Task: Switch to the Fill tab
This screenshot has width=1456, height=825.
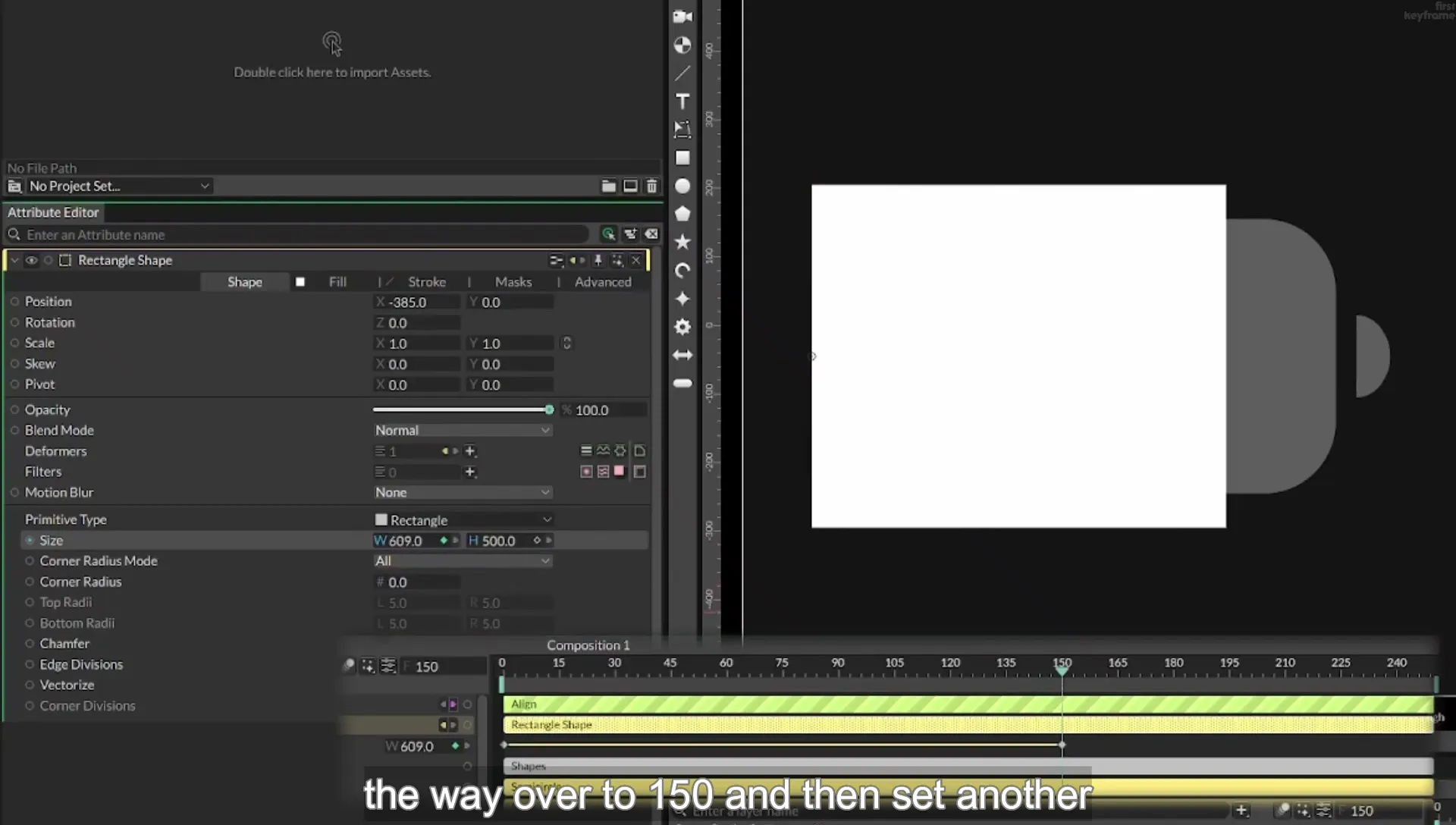Action: pos(337,282)
